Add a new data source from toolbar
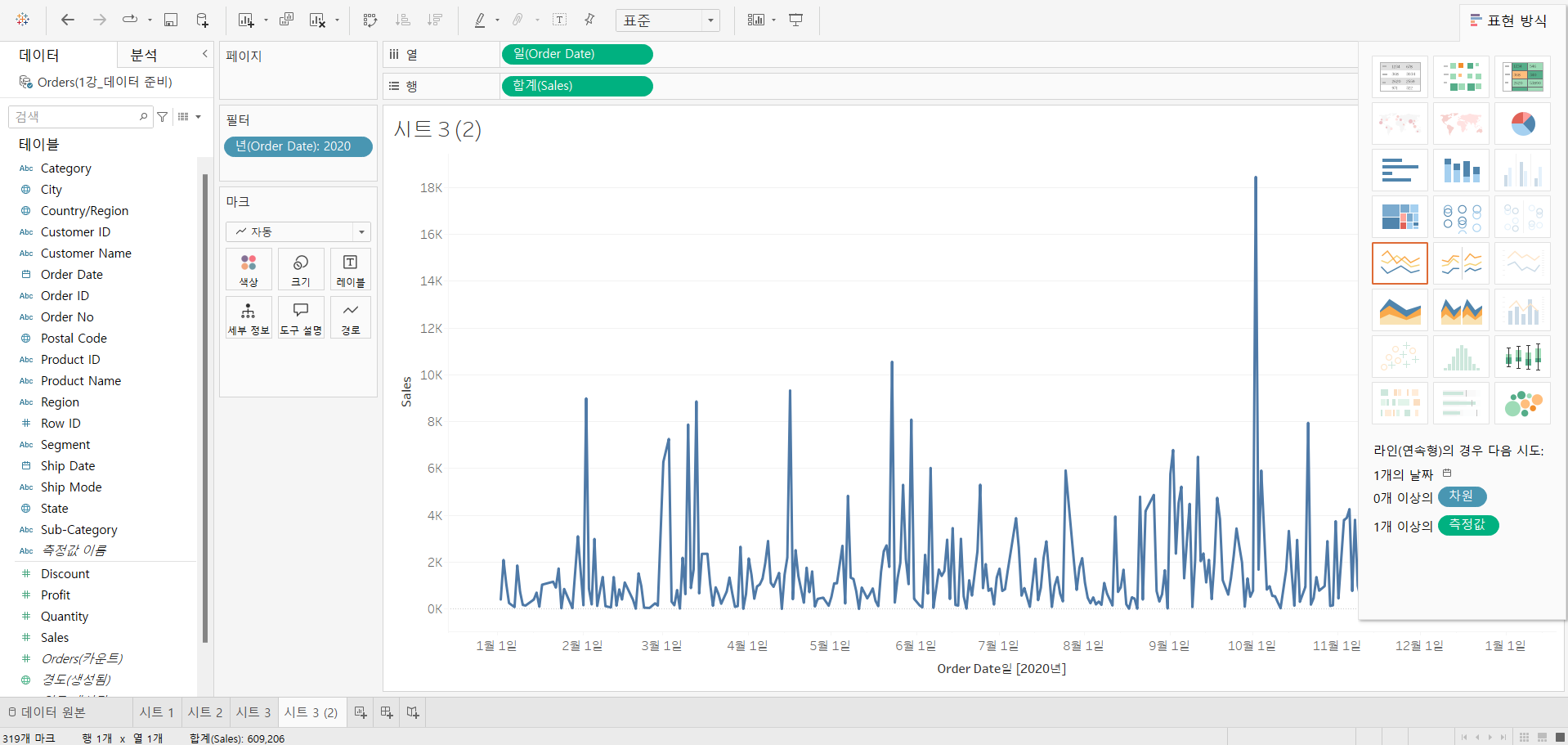Image resolution: width=1568 pixels, height=745 pixels. [x=202, y=20]
